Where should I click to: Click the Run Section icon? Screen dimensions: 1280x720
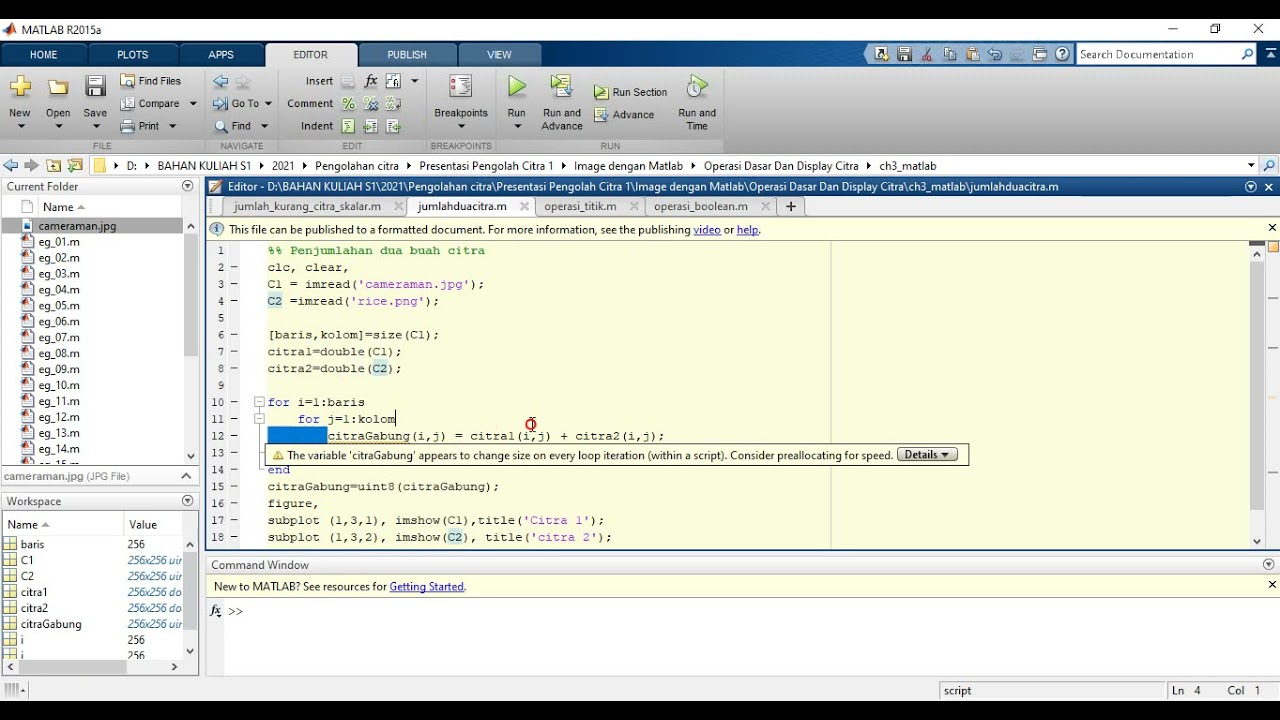[x=601, y=92]
